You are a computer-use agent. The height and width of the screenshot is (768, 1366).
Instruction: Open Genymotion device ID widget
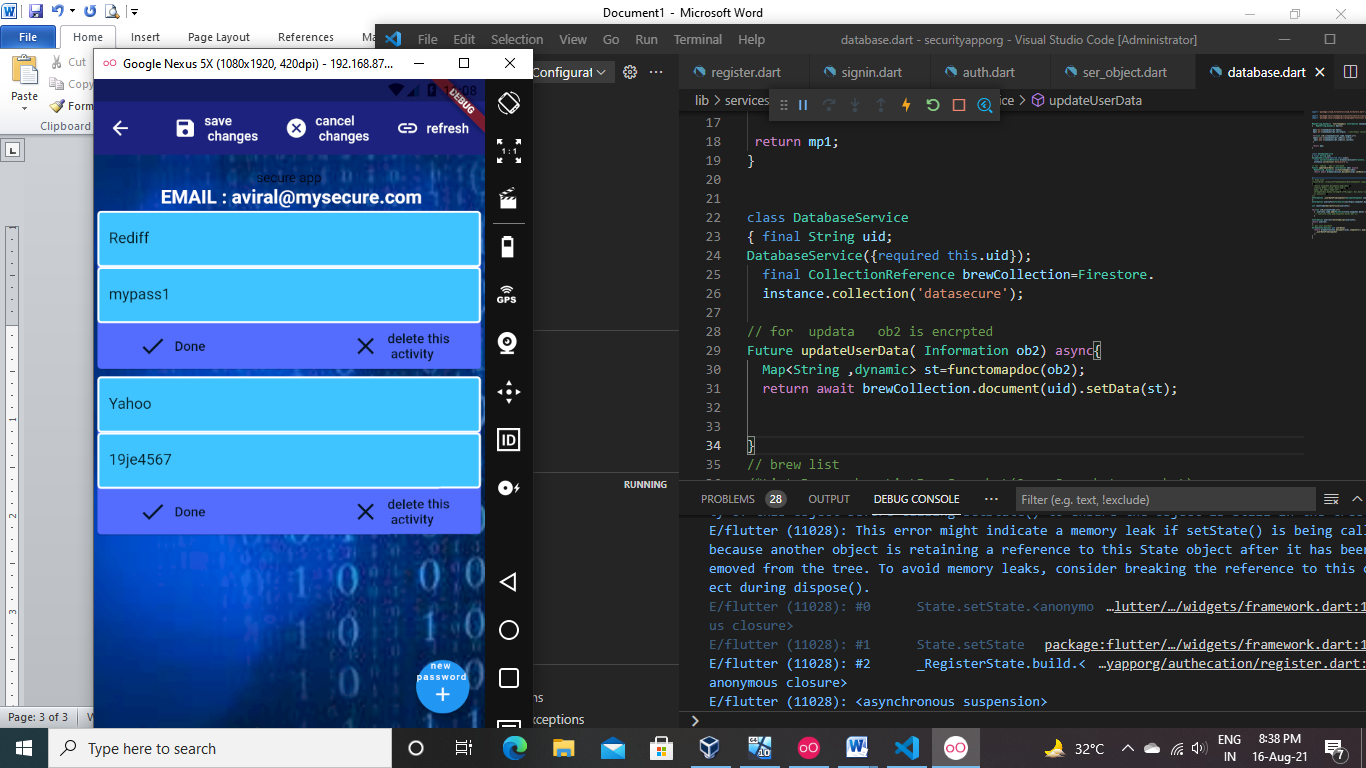508,440
